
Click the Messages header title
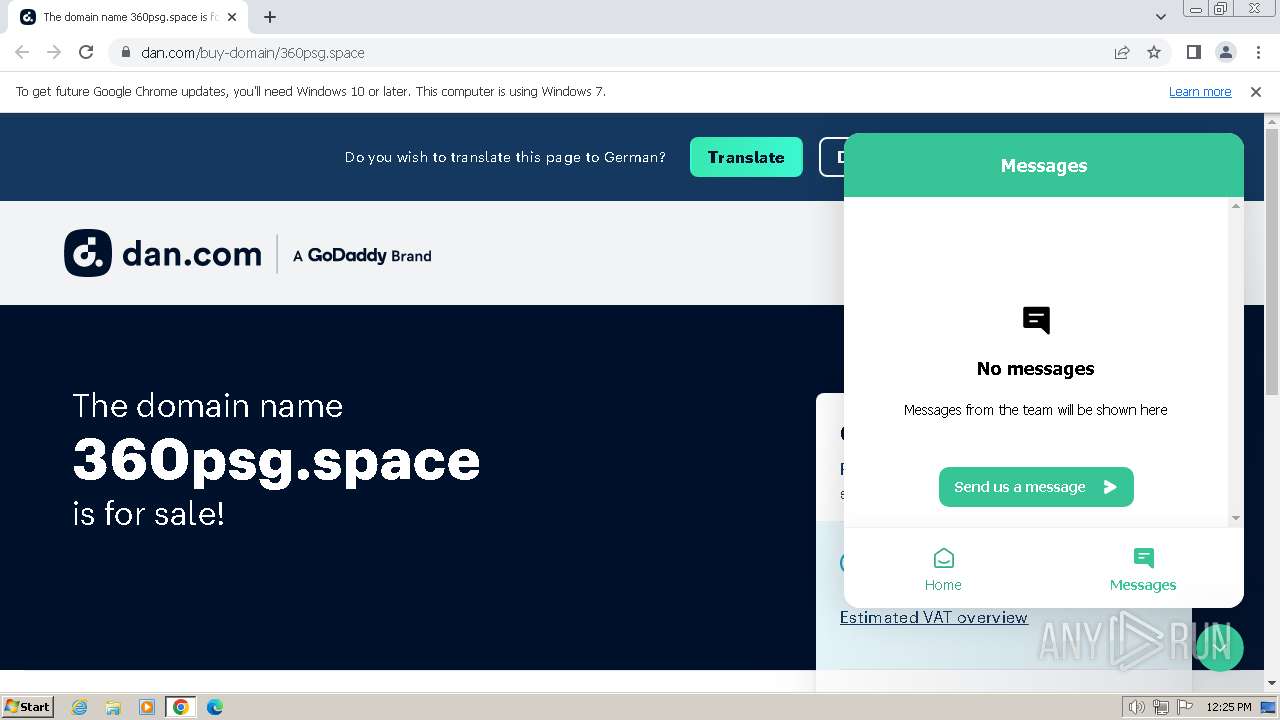click(1044, 166)
